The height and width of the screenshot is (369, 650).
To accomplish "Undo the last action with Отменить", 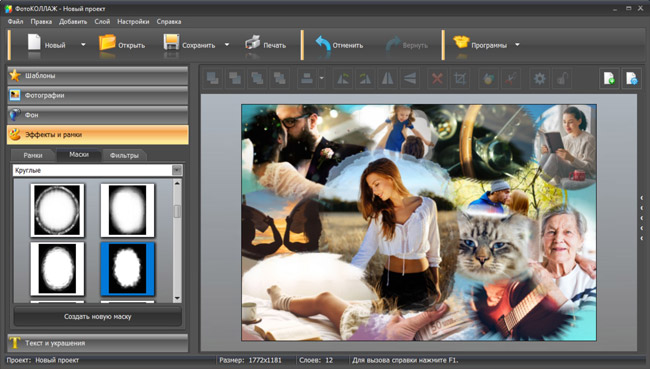I will 339,45.
